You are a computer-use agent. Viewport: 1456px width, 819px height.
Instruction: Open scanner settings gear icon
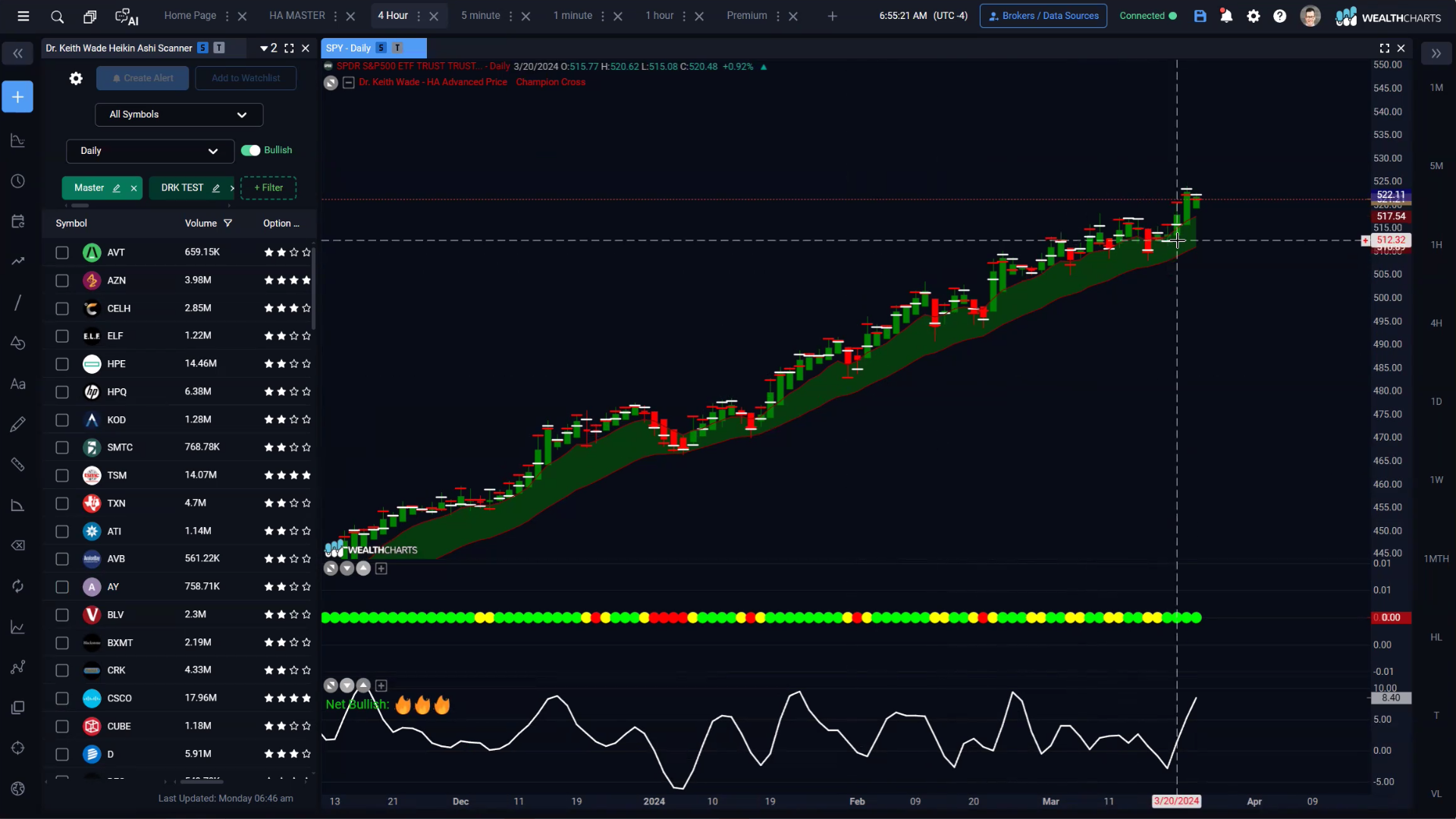(76, 78)
